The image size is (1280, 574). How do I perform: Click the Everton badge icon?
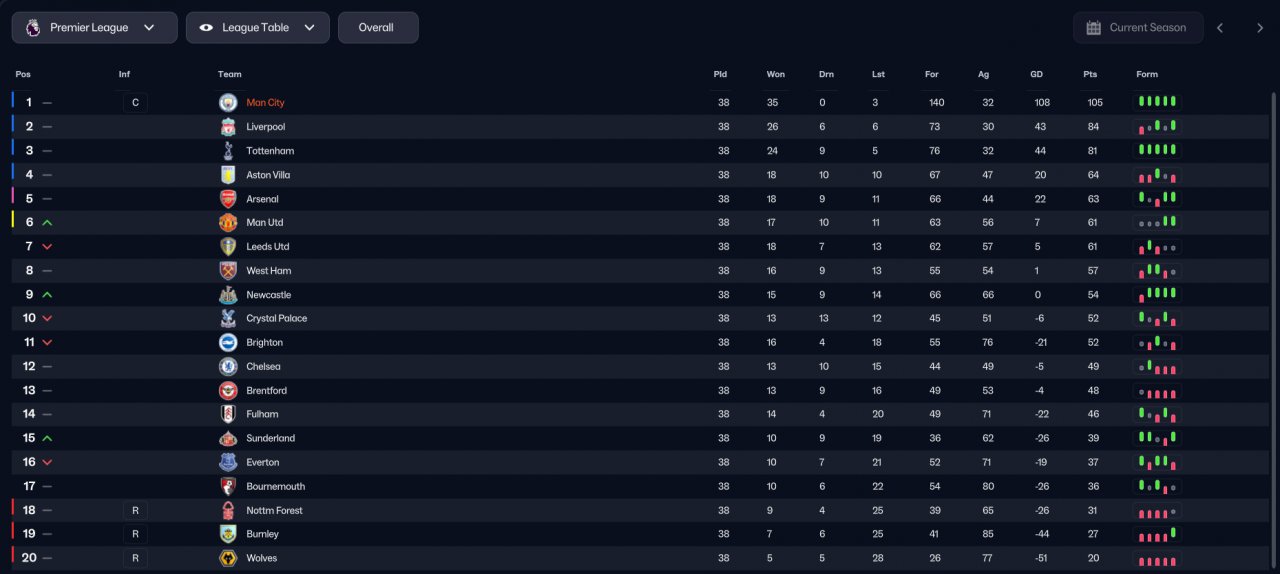click(x=228, y=462)
